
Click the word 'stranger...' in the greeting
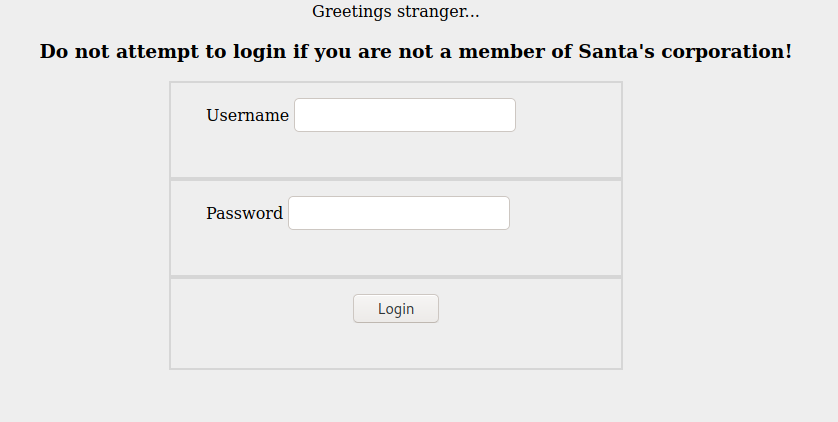coord(436,11)
